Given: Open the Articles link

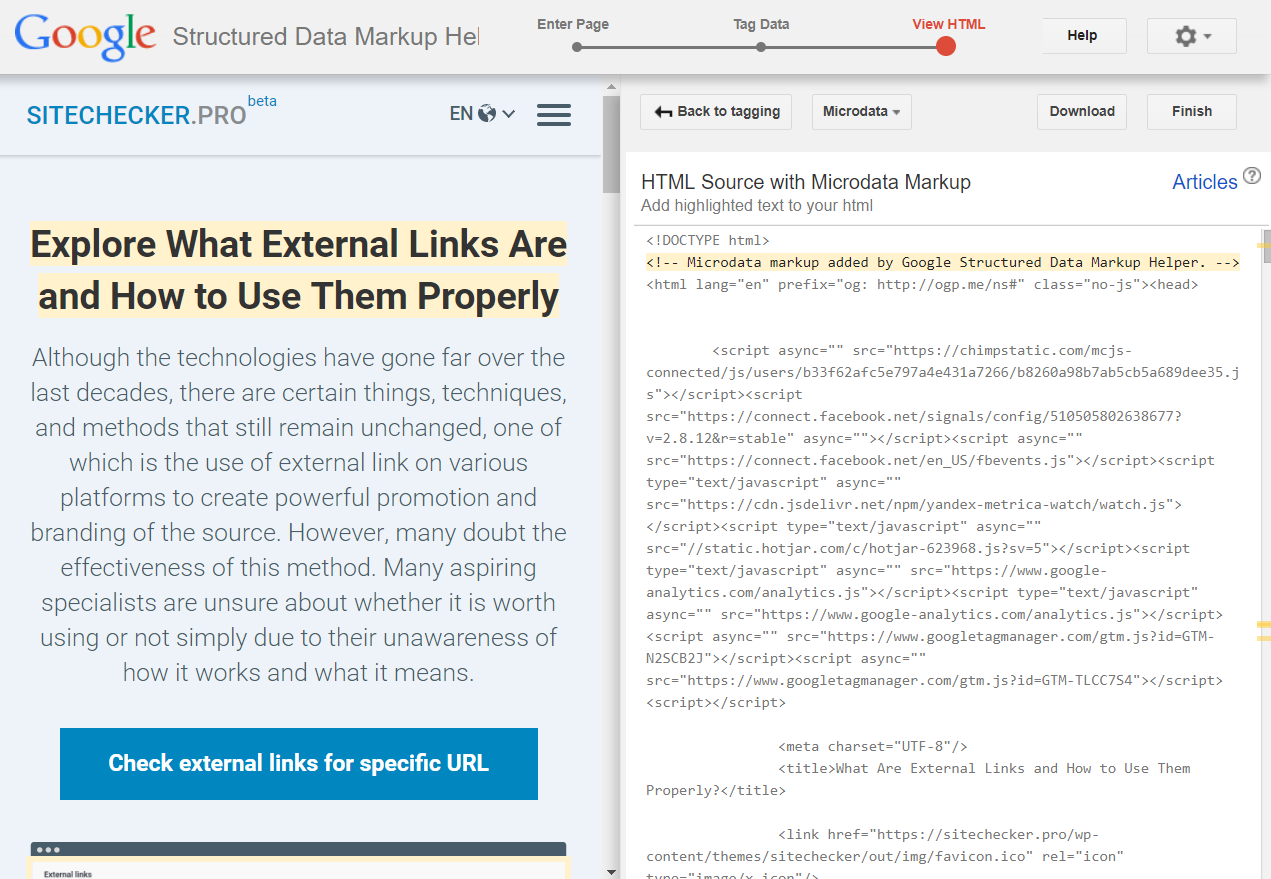Looking at the screenshot, I should (1205, 182).
